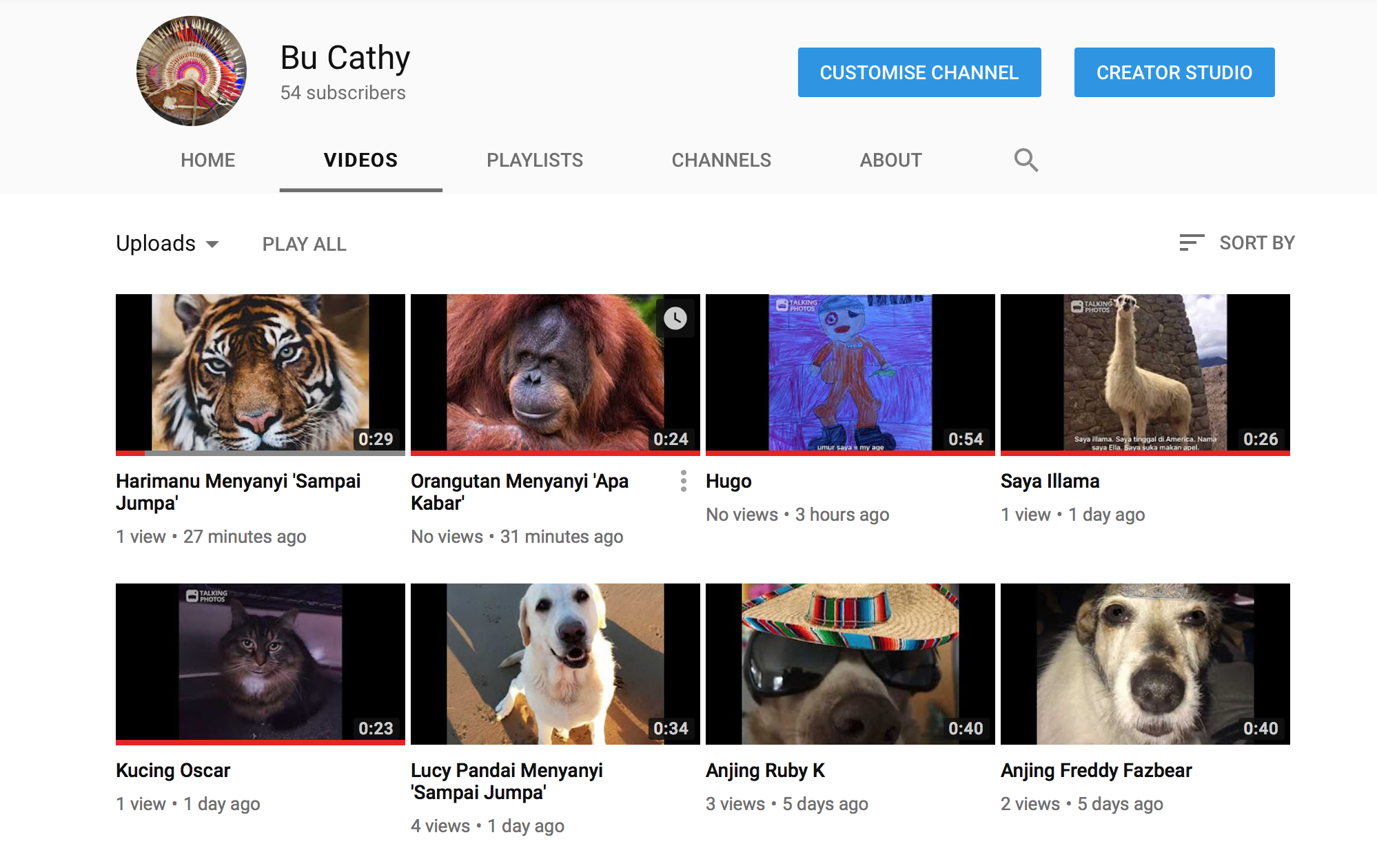This screenshot has width=1377, height=868.
Task: Open the Sort By menu
Action: click(x=1256, y=242)
